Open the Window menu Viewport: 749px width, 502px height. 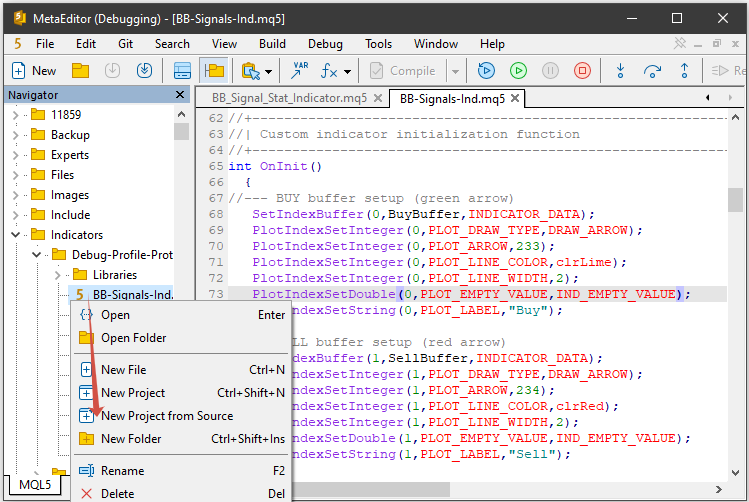[436, 44]
